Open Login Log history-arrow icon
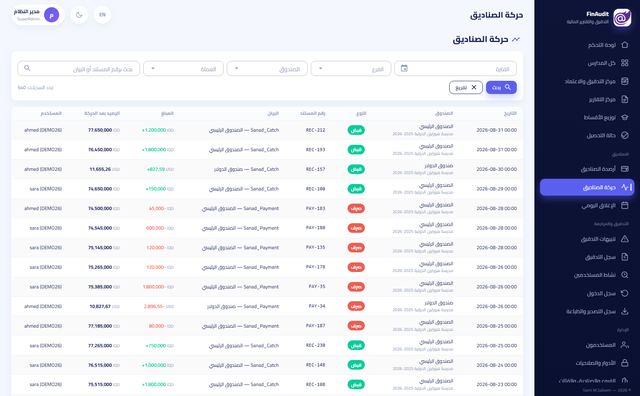 (624, 293)
